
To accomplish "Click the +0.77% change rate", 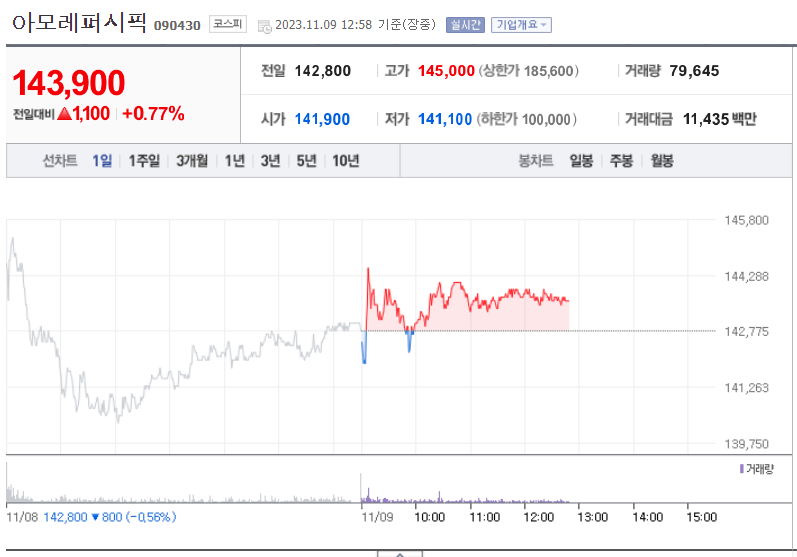I will point(153,113).
